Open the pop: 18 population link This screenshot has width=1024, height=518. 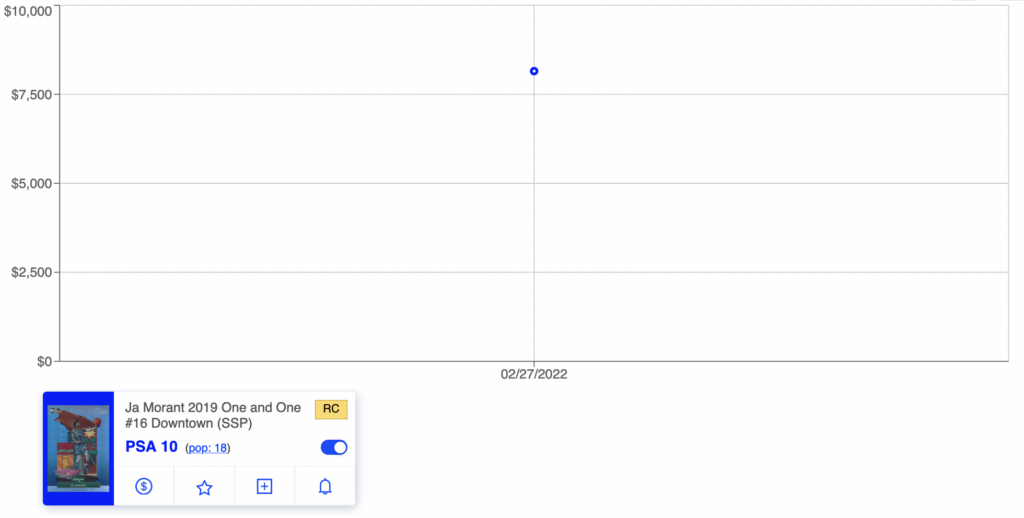tap(208, 448)
